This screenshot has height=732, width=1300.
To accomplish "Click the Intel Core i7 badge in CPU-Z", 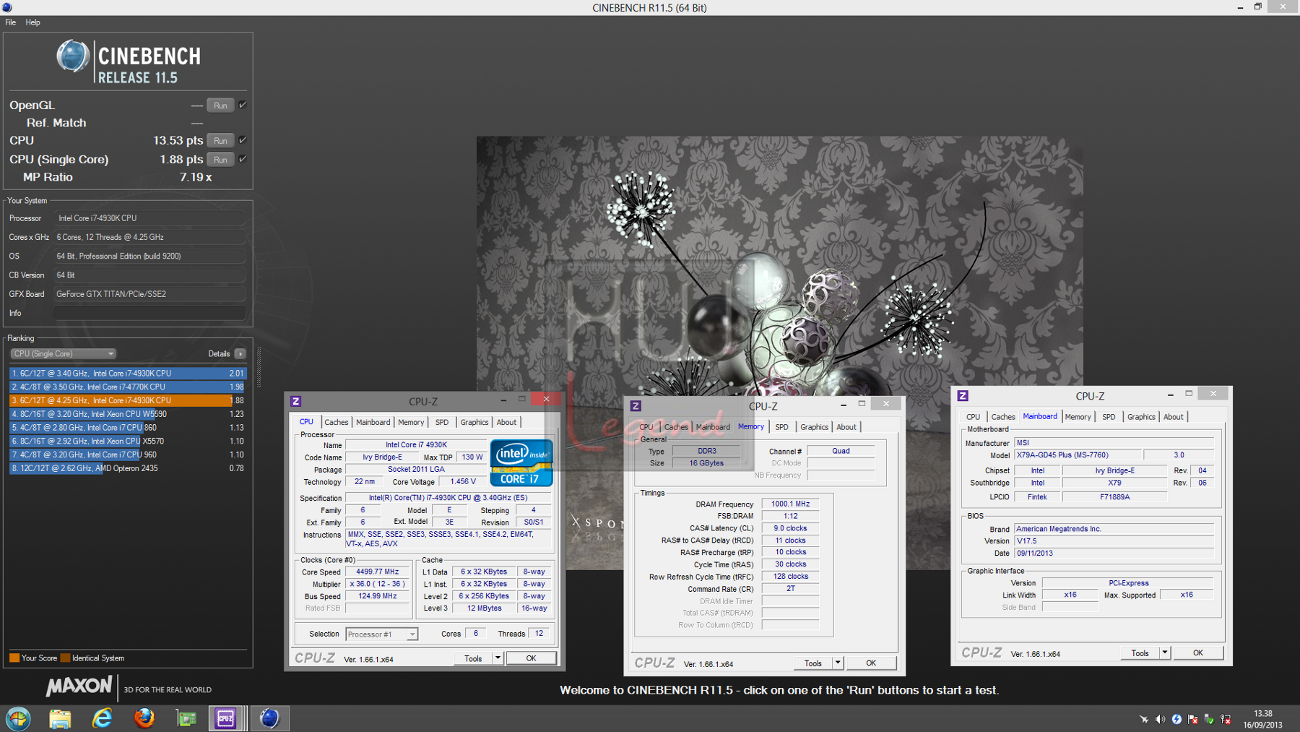I will coord(521,462).
